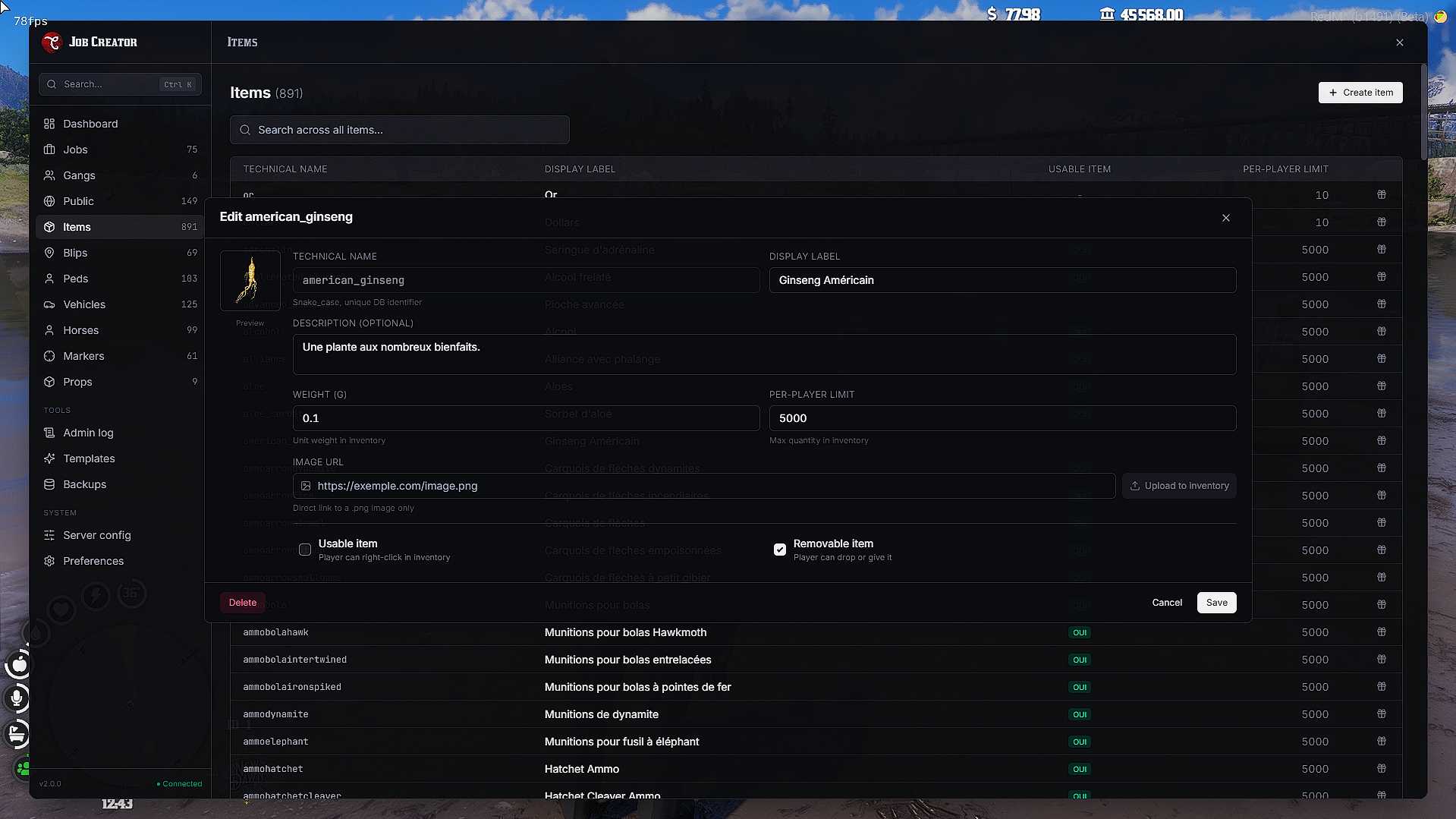Edit the Display Label field
Image resolution: width=1456 pixels, height=819 pixels.
coord(1002,280)
